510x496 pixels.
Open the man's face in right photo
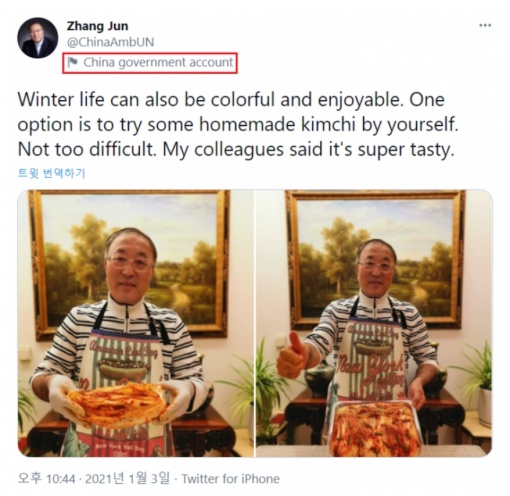click(376, 267)
